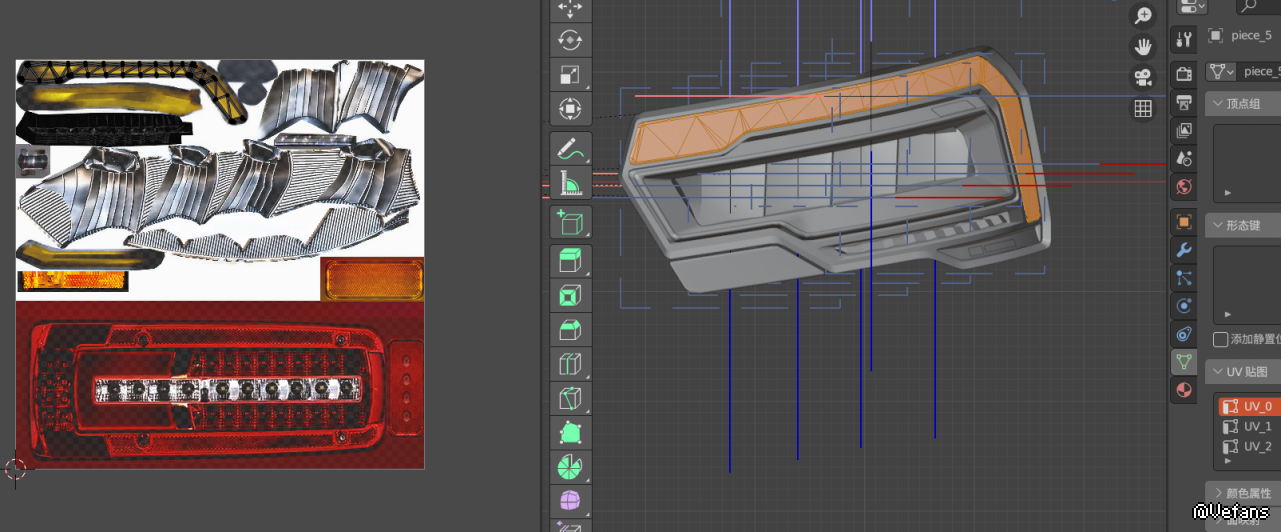Select the Loop Cut tool
The width and height of the screenshot is (1281, 532).
point(570,364)
